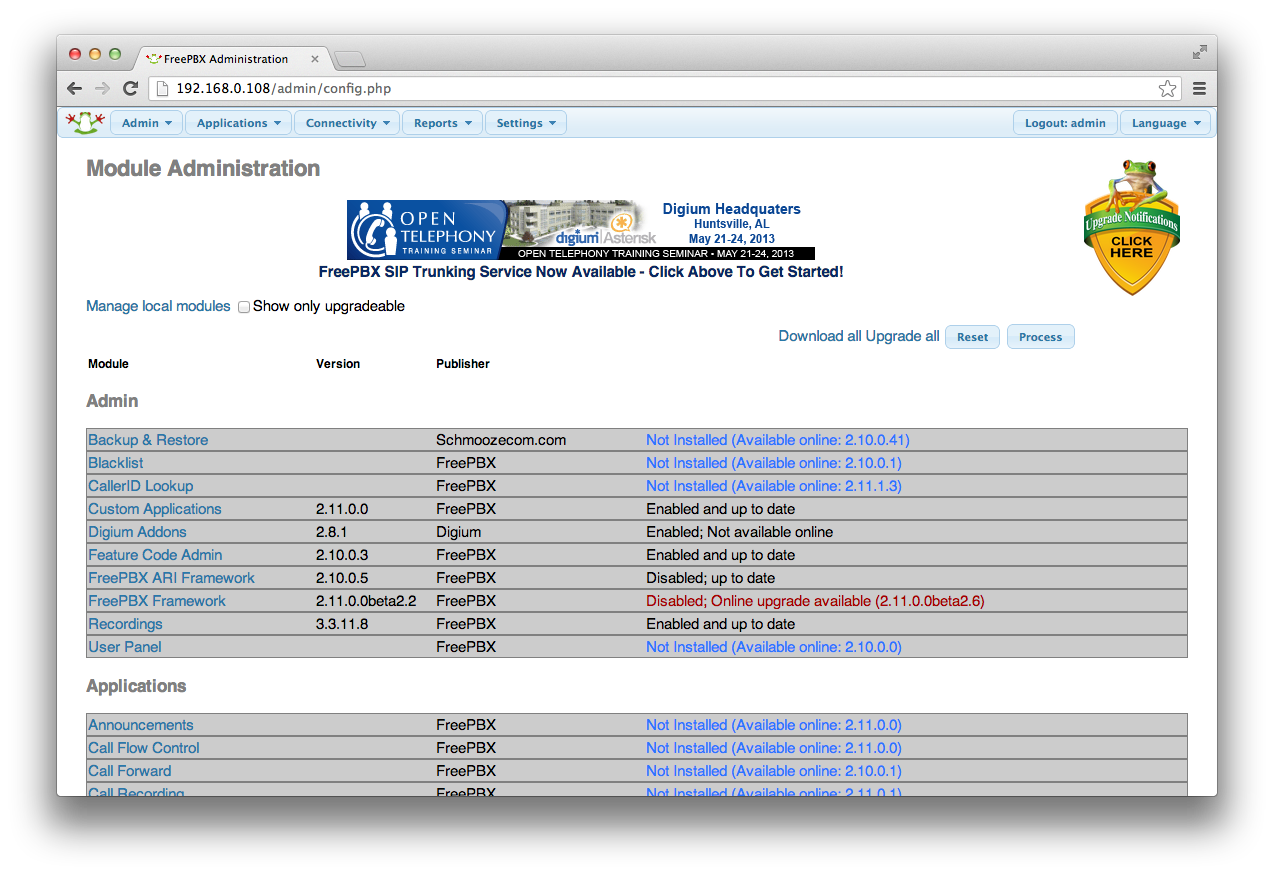Open the Announcements module
The image size is (1274, 875).
pos(141,725)
